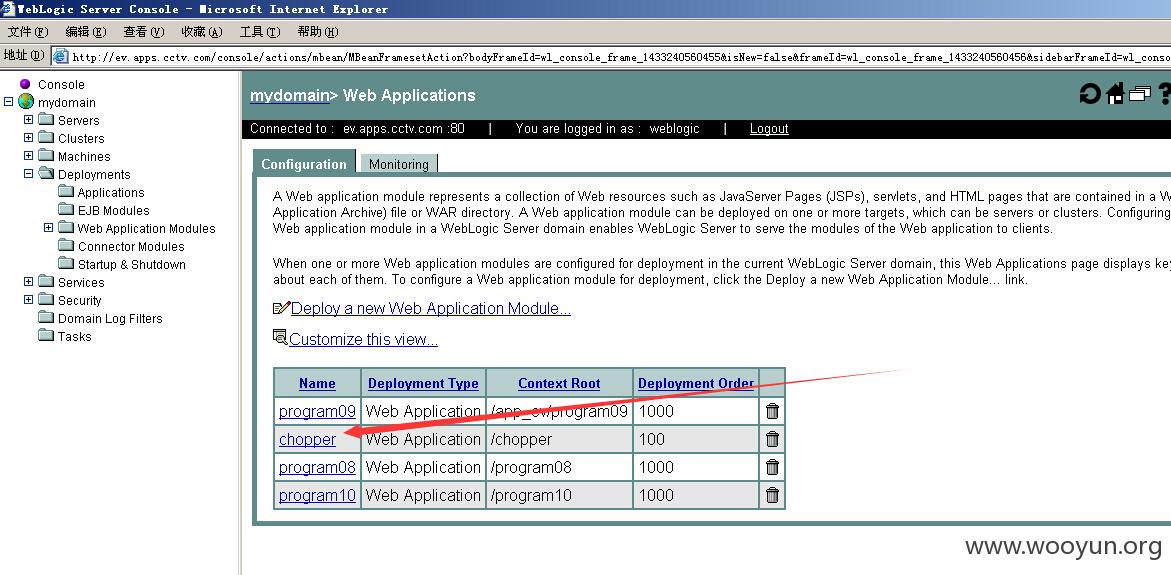
Task: Click the Servers folder icon
Action: [46, 120]
